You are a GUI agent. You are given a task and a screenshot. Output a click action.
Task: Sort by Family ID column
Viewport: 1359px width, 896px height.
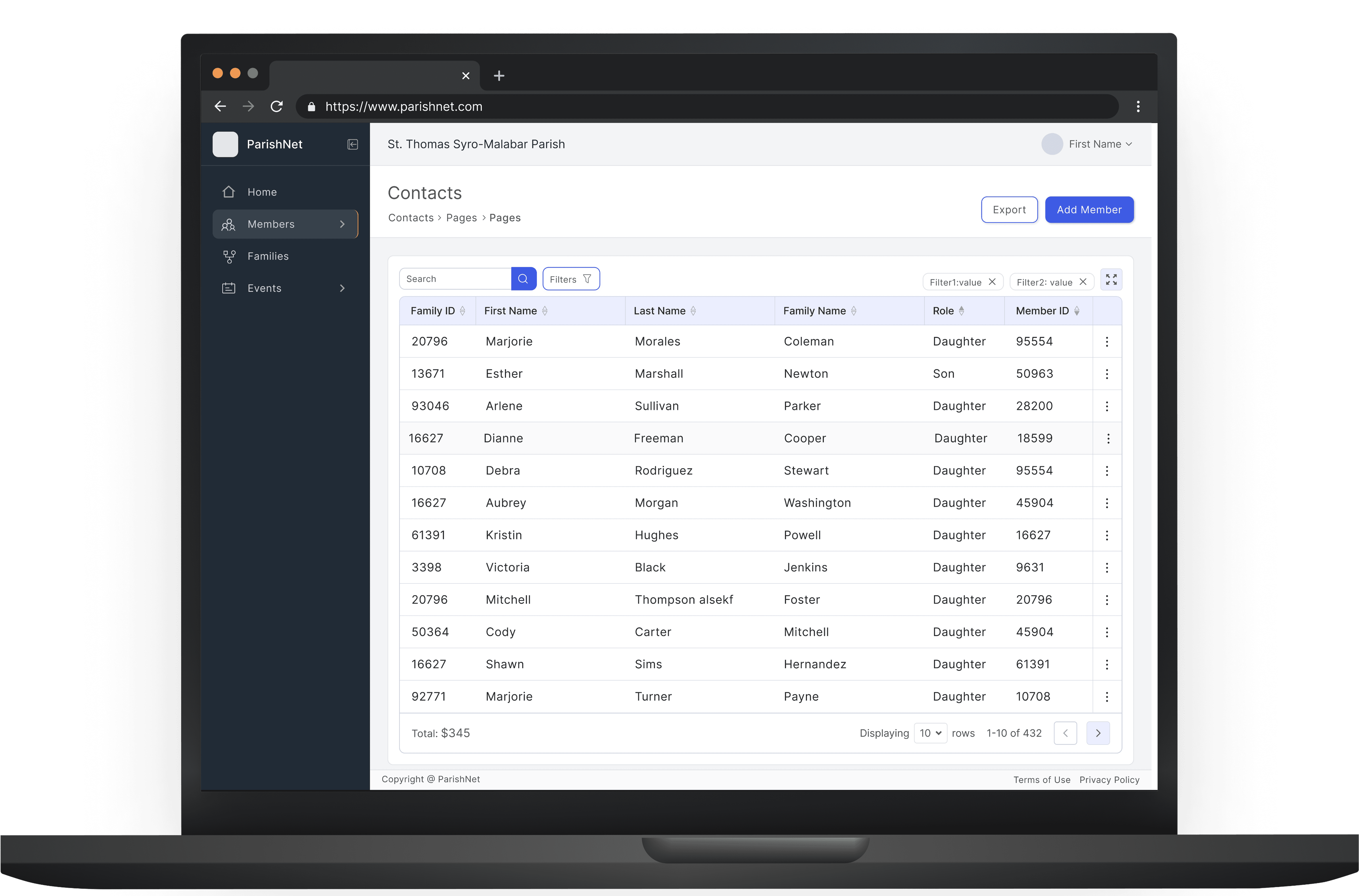[x=463, y=311]
